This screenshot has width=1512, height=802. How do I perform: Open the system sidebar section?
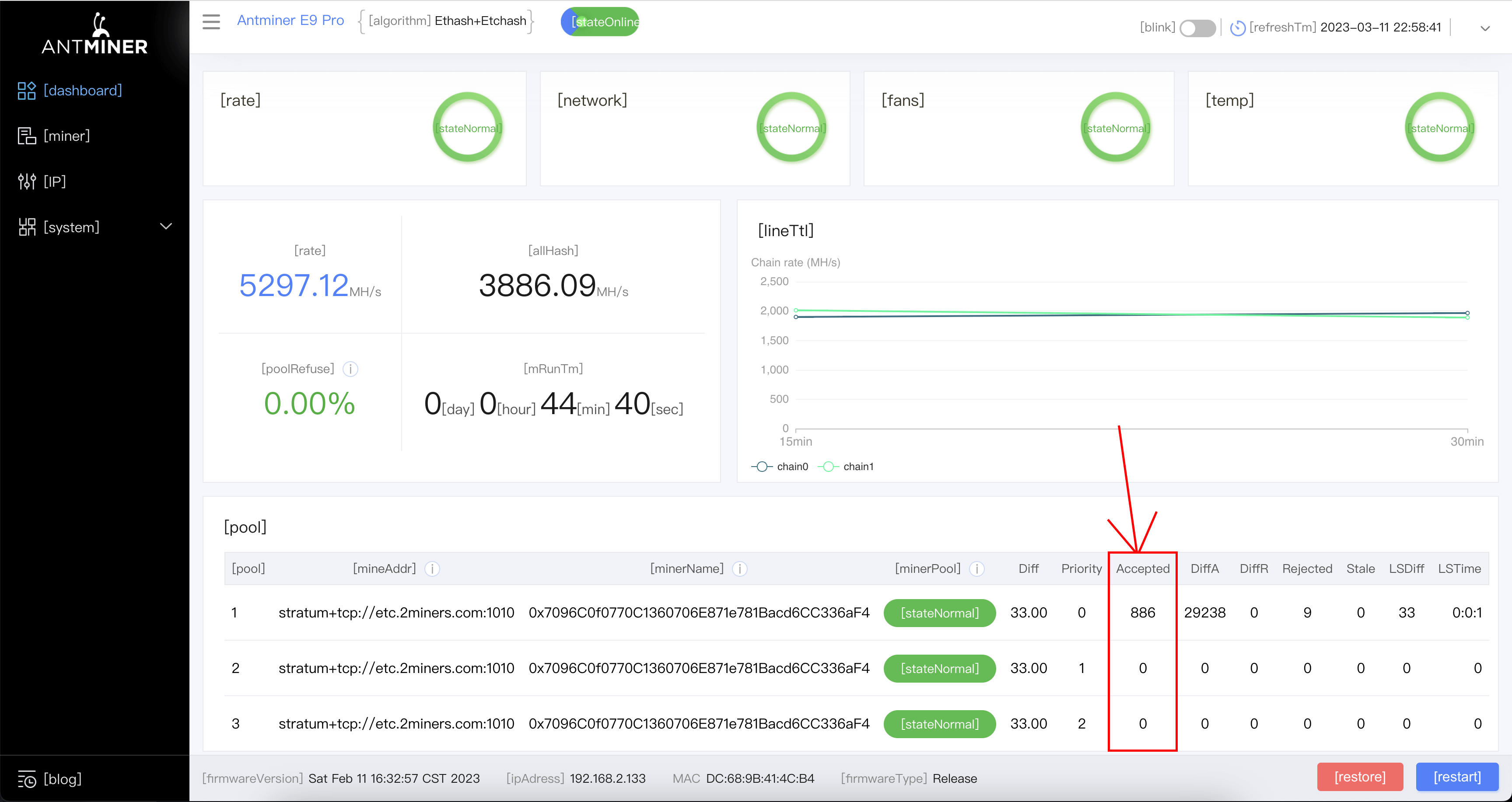coord(70,227)
